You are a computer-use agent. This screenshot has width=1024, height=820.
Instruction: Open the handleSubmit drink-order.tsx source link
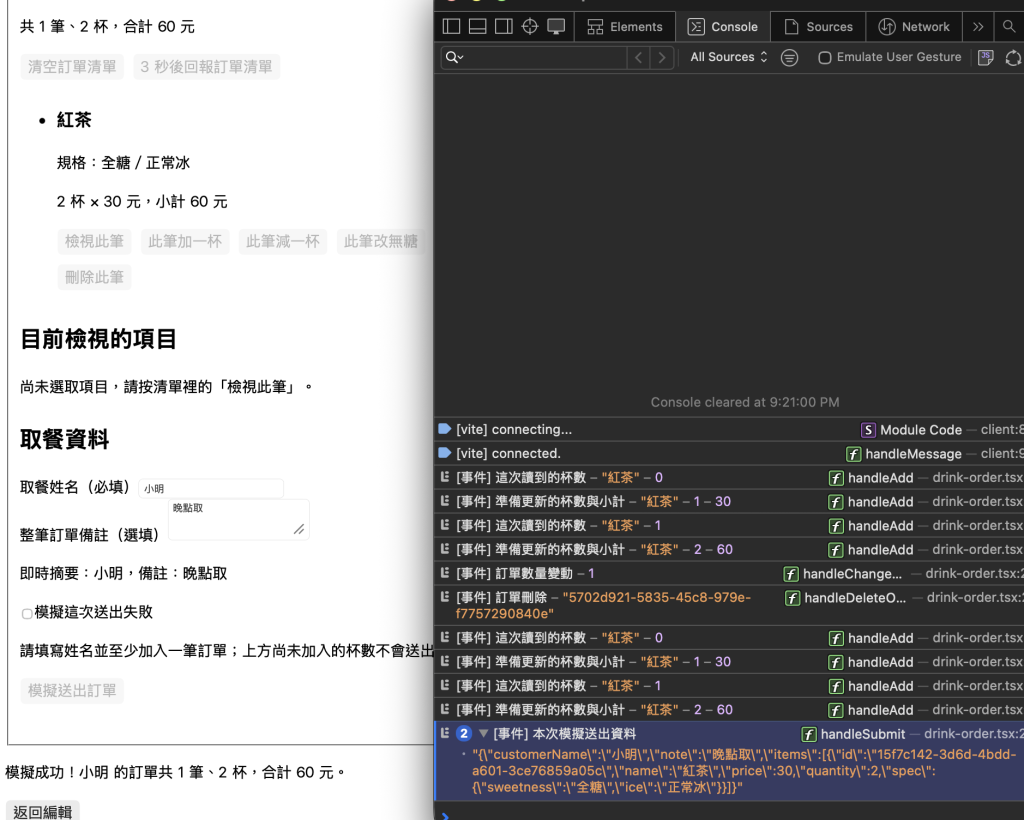pyautogui.click(x=974, y=734)
